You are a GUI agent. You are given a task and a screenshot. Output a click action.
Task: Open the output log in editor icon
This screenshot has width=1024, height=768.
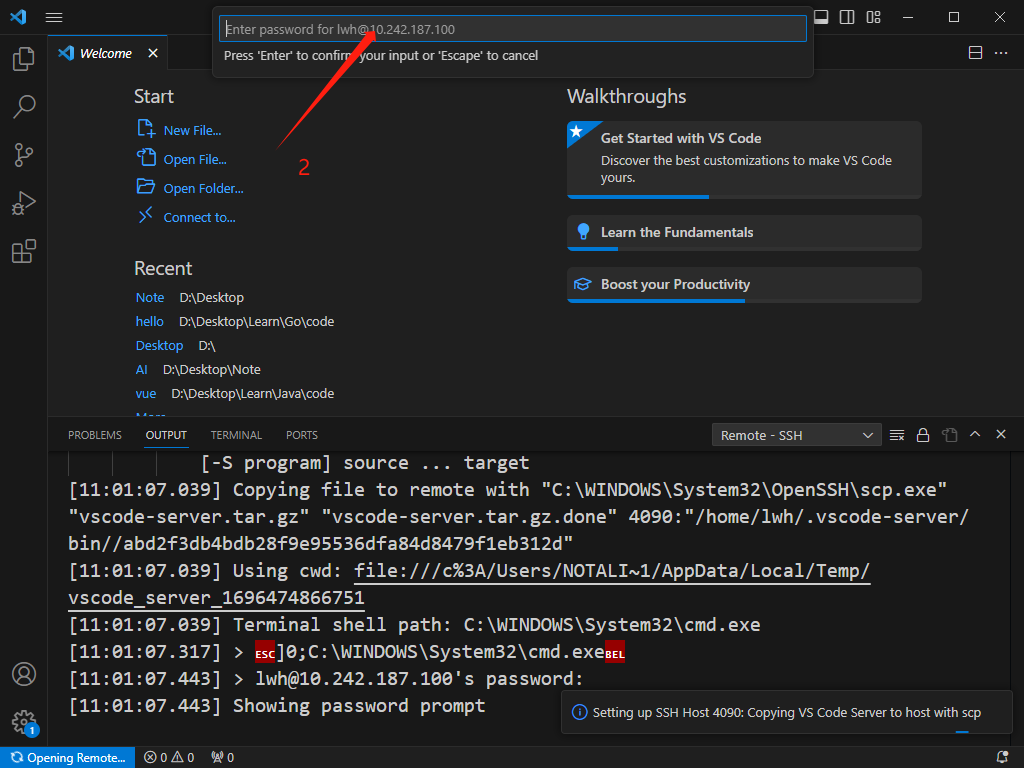(949, 435)
